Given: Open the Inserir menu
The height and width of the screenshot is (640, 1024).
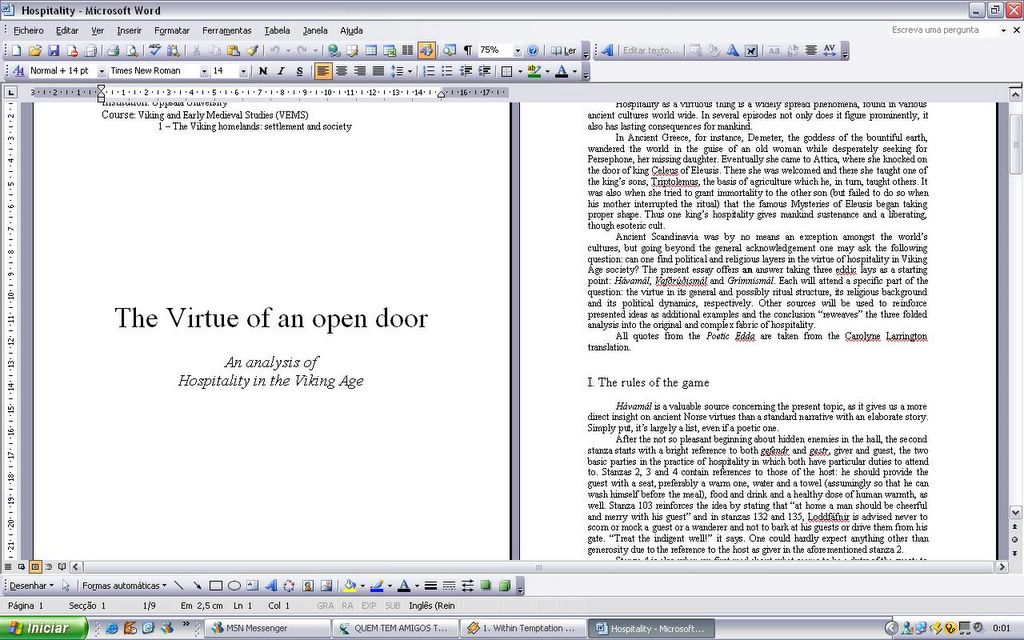Looking at the screenshot, I should click(129, 30).
